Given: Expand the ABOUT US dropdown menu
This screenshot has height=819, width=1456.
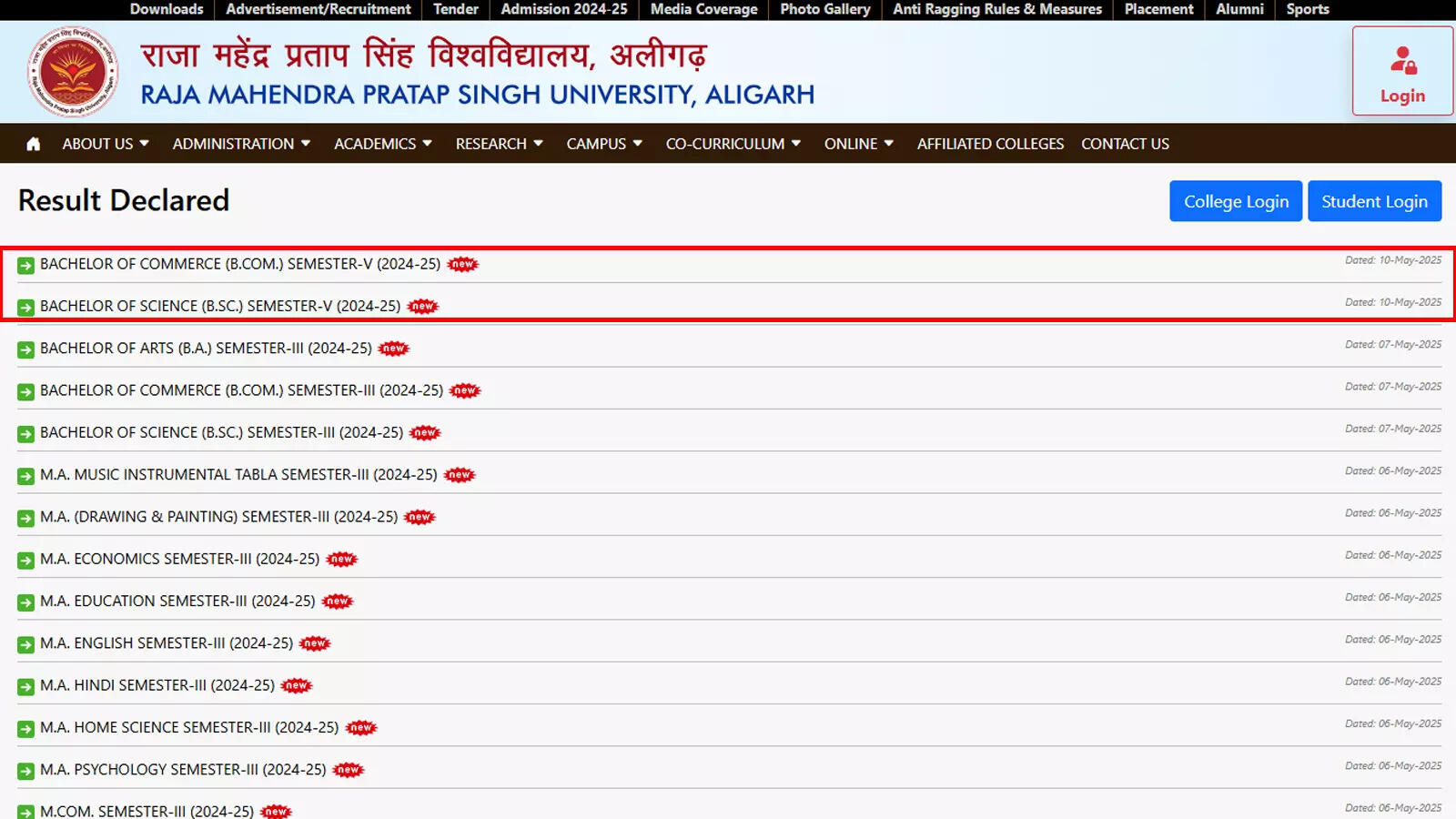Looking at the screenshot, I should pos(106,144).
